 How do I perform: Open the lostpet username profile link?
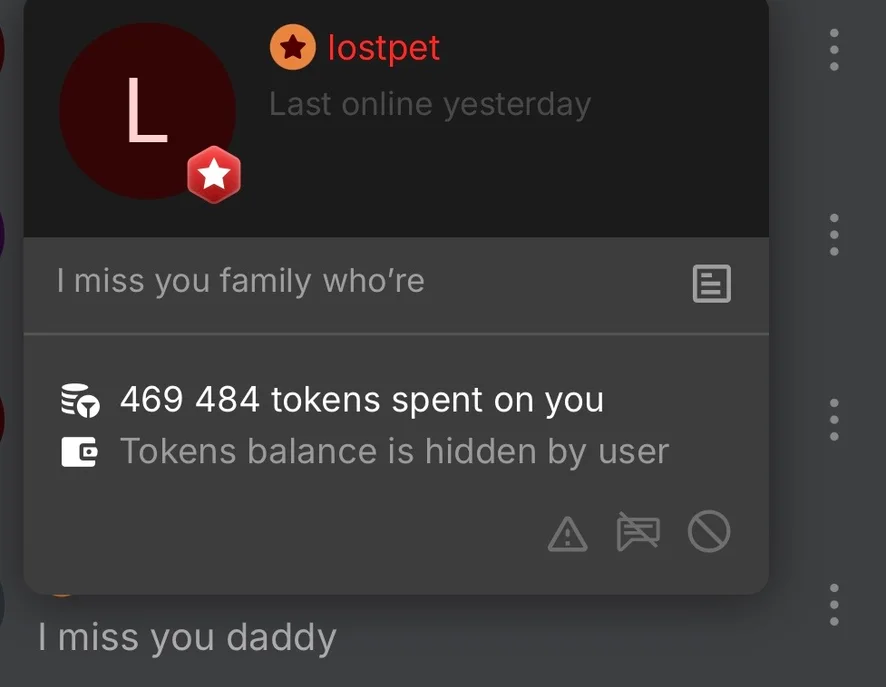click(x=384, y=48)
